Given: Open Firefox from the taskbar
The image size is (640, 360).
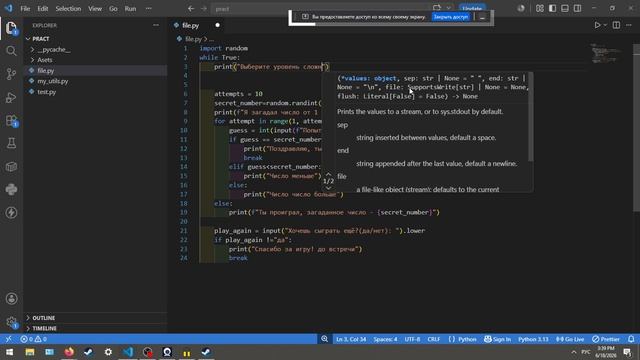Looking at the screenshot, I should click(x=69, y=352).
